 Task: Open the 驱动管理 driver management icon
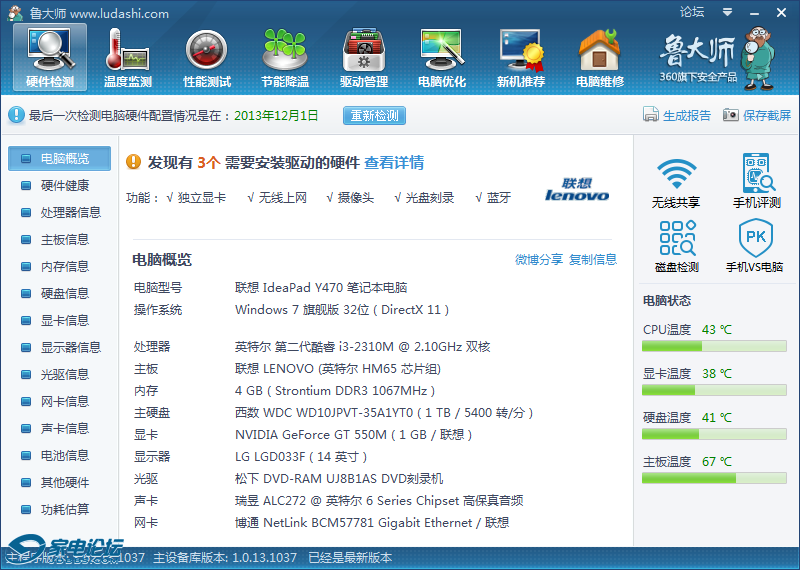click(364, 57)
